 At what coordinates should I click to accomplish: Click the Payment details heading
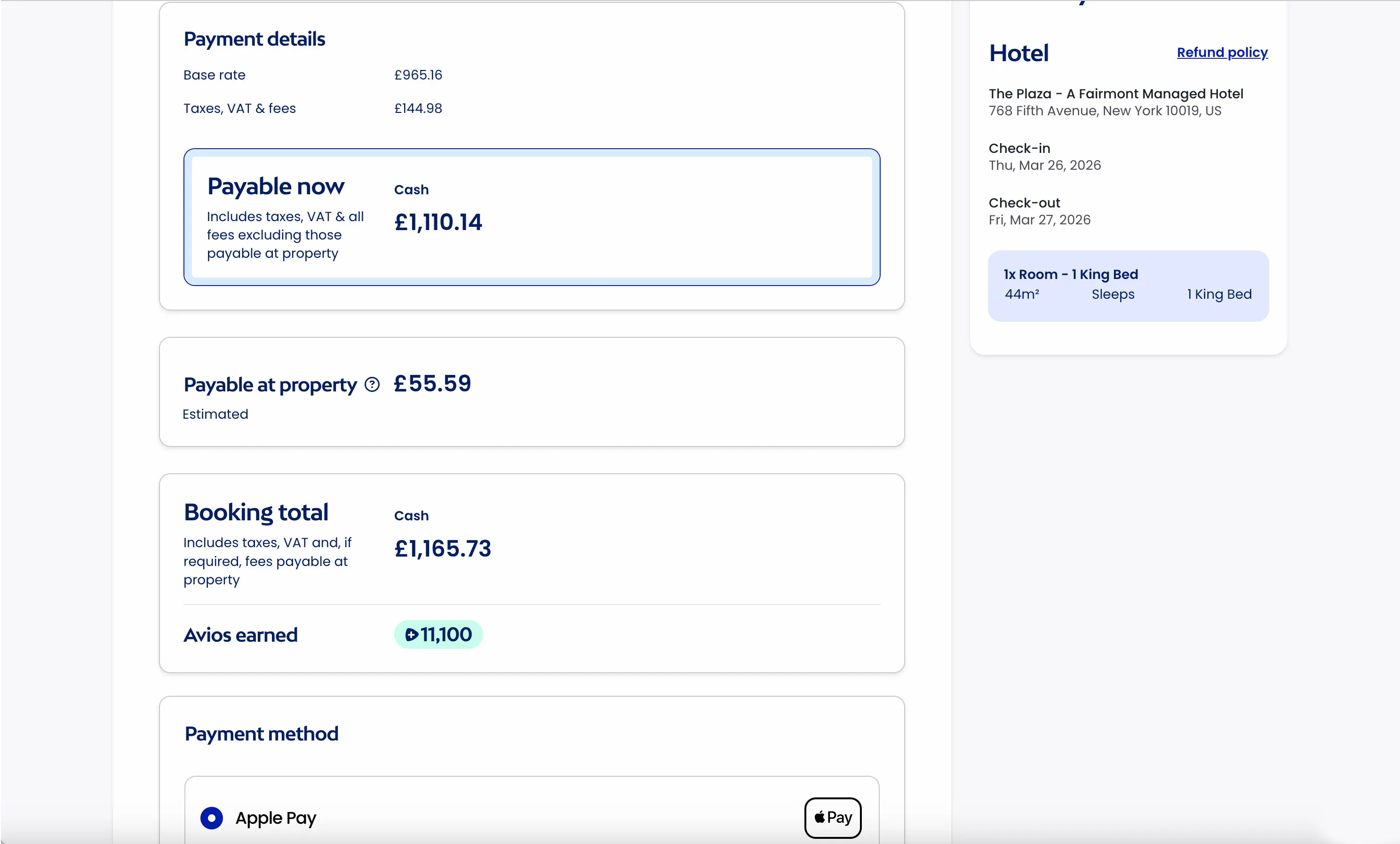pos(254,39)
